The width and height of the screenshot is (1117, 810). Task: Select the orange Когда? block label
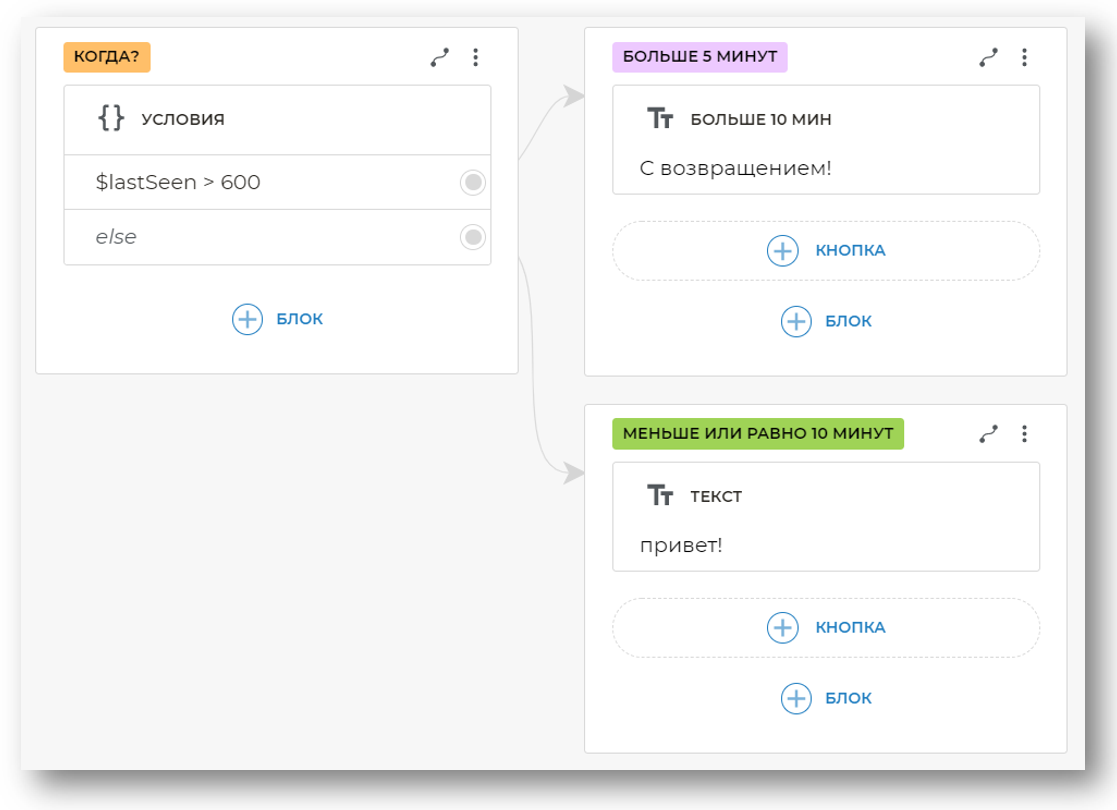point(107,57)
